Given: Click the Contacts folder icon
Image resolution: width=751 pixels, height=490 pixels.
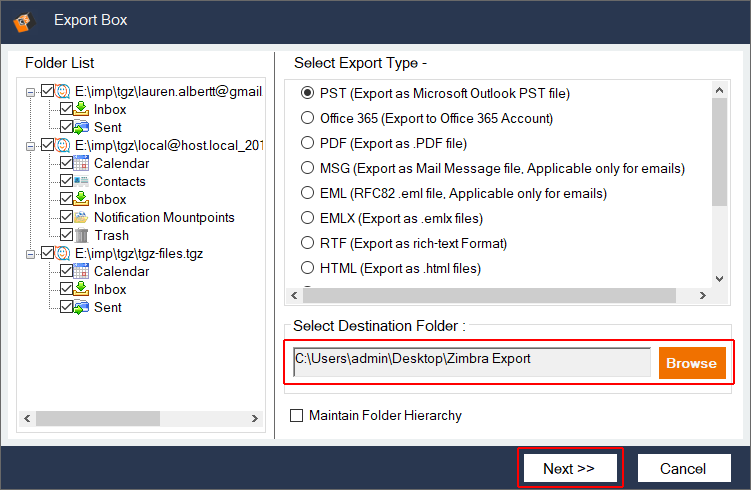Looking at the screenshot, I should pos(82,182).
